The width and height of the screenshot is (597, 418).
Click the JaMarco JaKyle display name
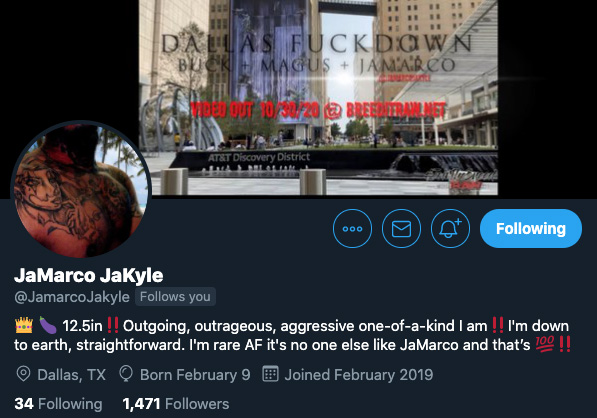(x=88, y=275)
